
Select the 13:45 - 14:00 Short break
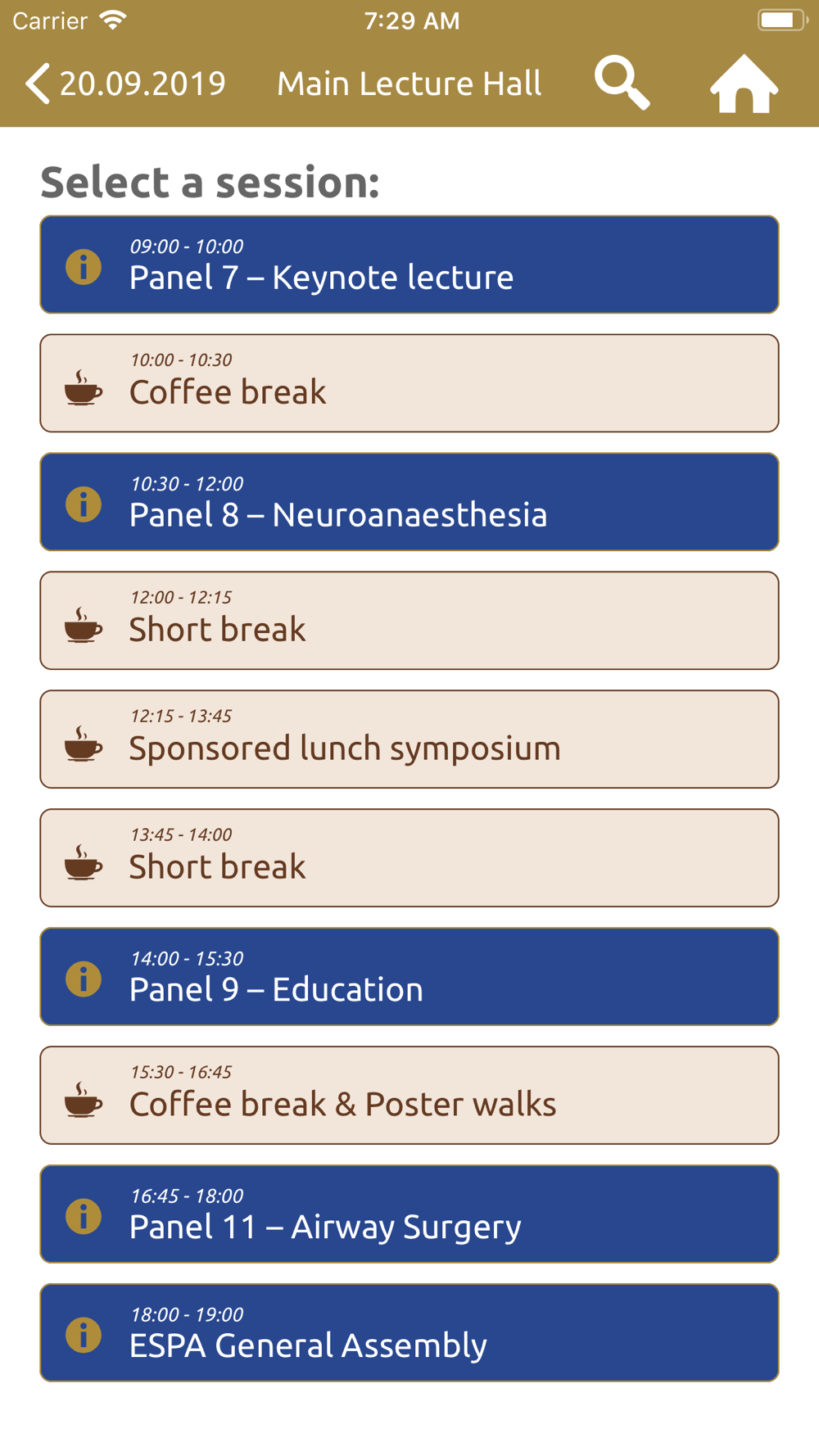(409, 858)
